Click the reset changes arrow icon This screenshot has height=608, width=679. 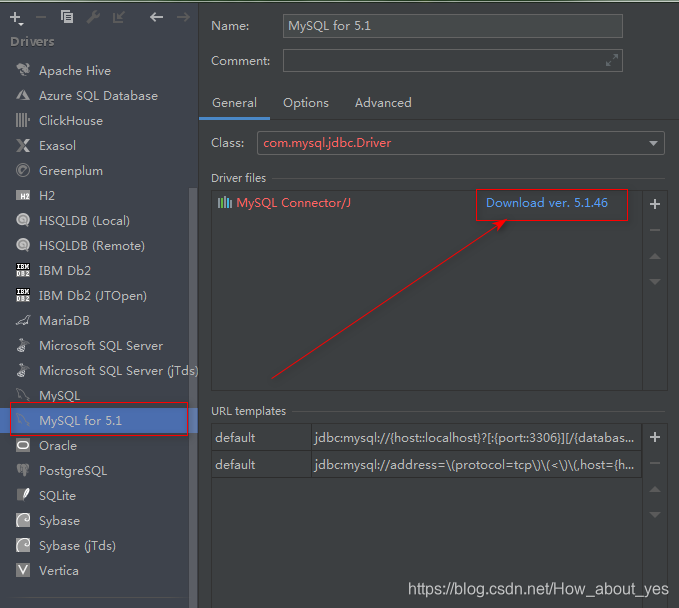(x=118, y=17)
